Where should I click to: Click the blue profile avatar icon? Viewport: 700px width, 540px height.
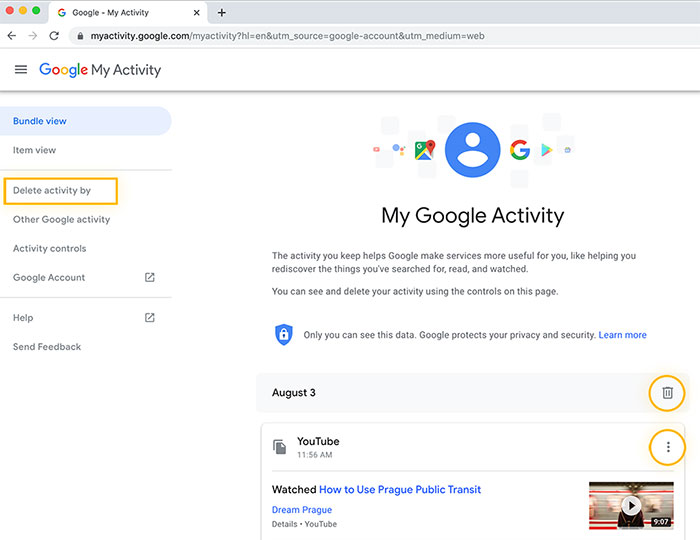[472, 150]
